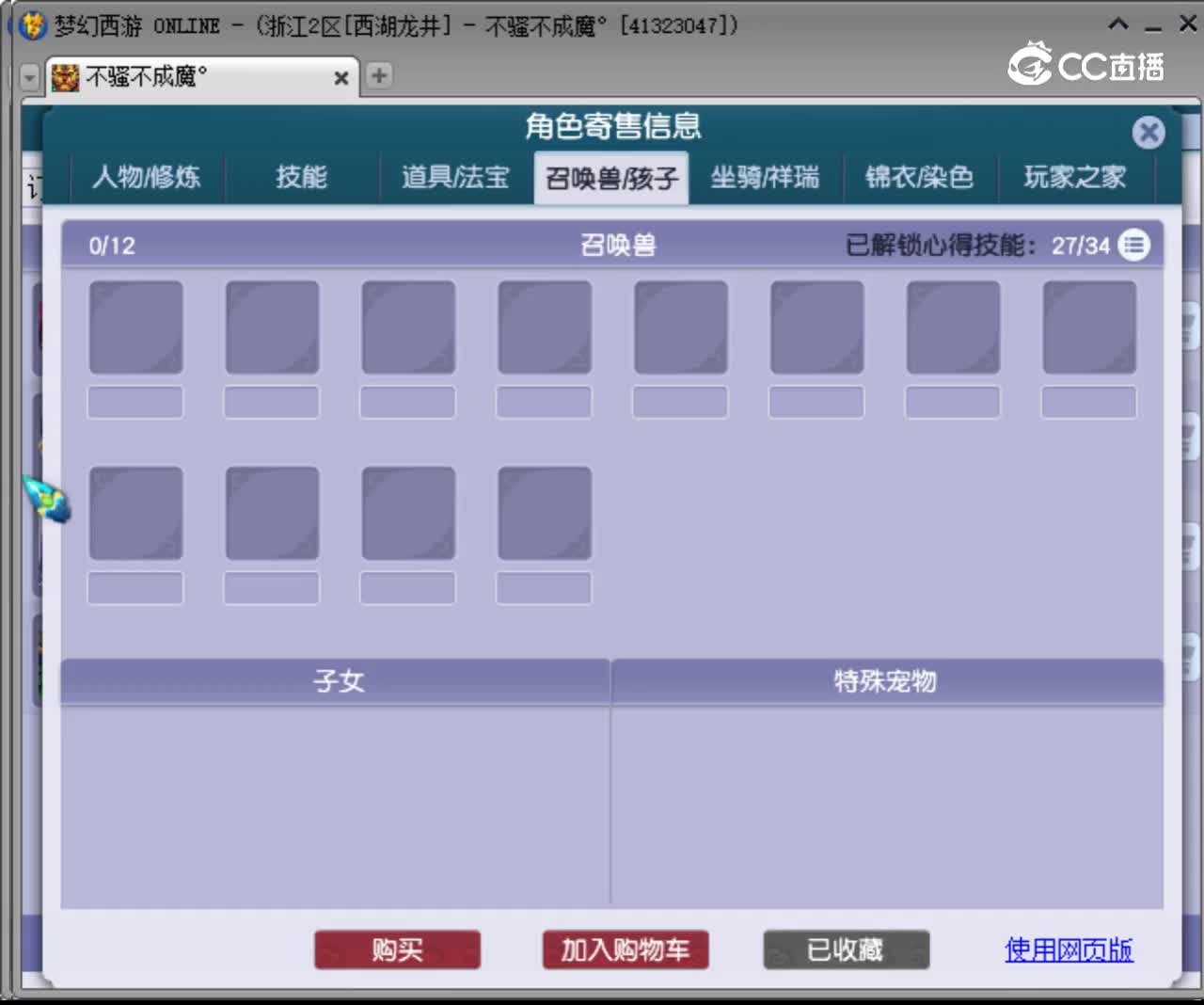The height and width of the screenshot is (1005, 1204).
Task: Open the 人物/修炼 tab
Action: coord(147,177)
